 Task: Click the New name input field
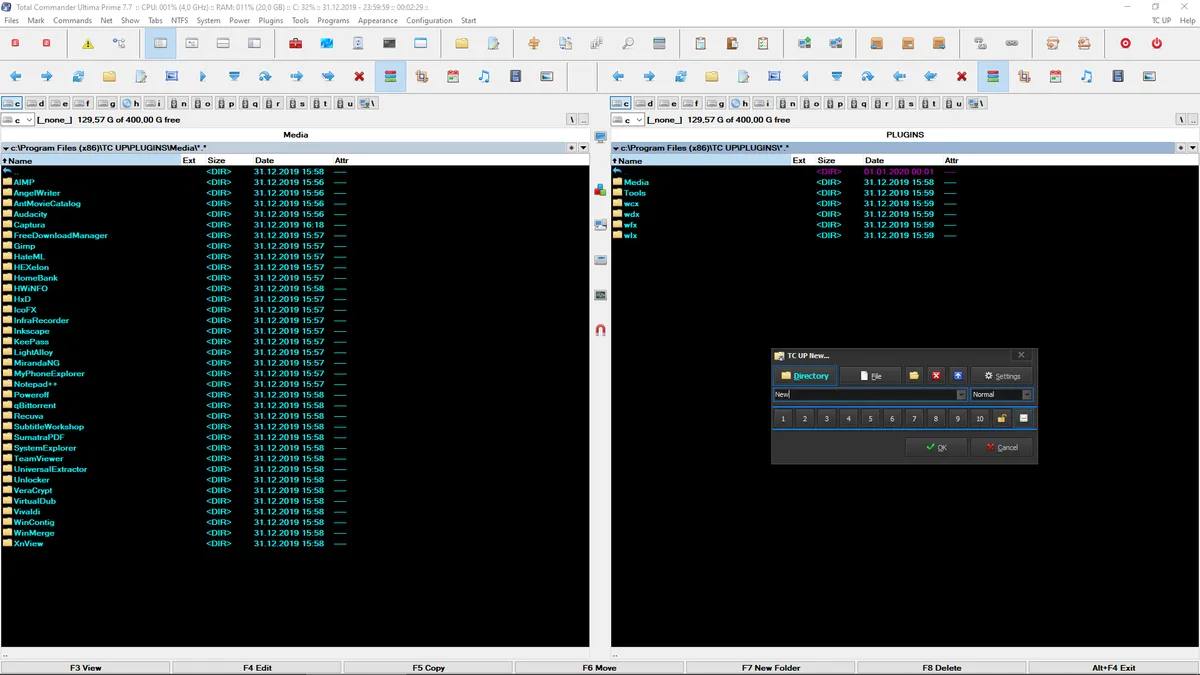click(864, 395)
